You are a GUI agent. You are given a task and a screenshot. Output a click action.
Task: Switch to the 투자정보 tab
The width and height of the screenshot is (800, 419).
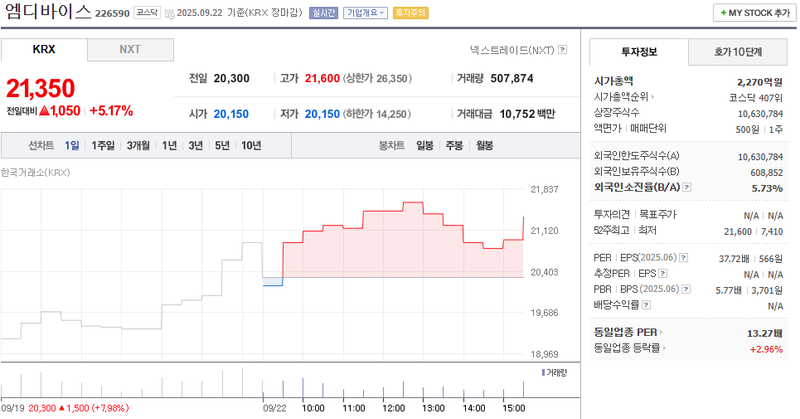639,52
